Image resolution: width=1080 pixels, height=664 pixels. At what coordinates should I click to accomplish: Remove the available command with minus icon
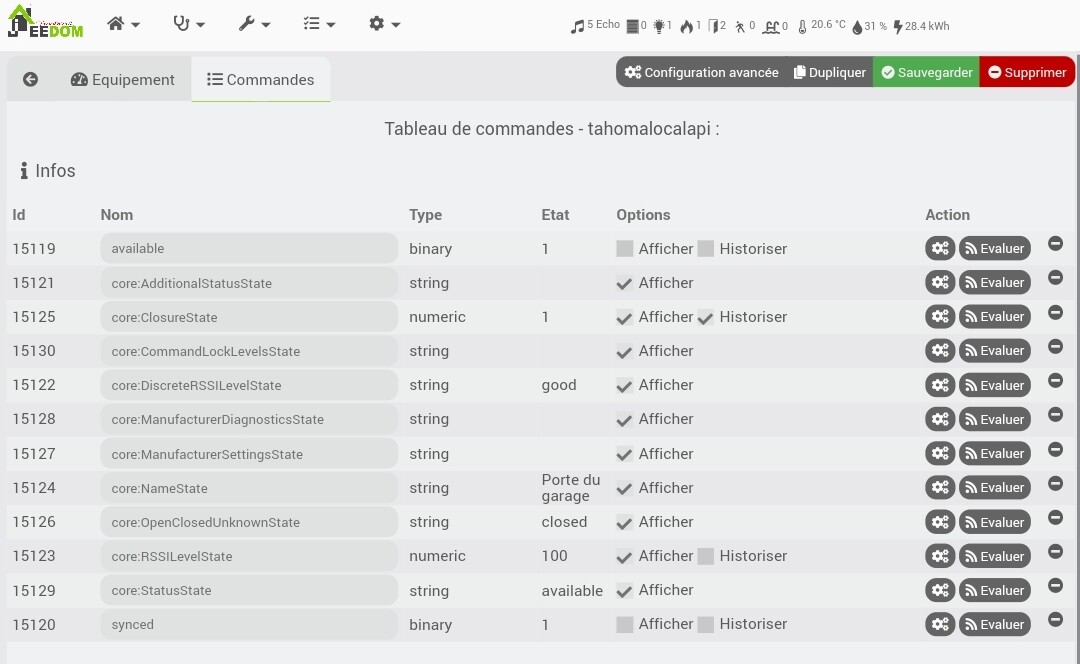[x=1055, y=243]
